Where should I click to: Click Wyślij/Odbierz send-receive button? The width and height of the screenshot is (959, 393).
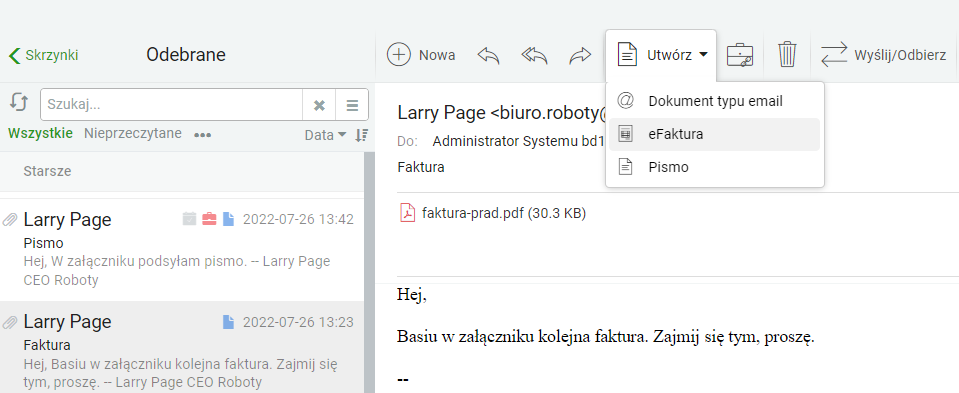883,55
